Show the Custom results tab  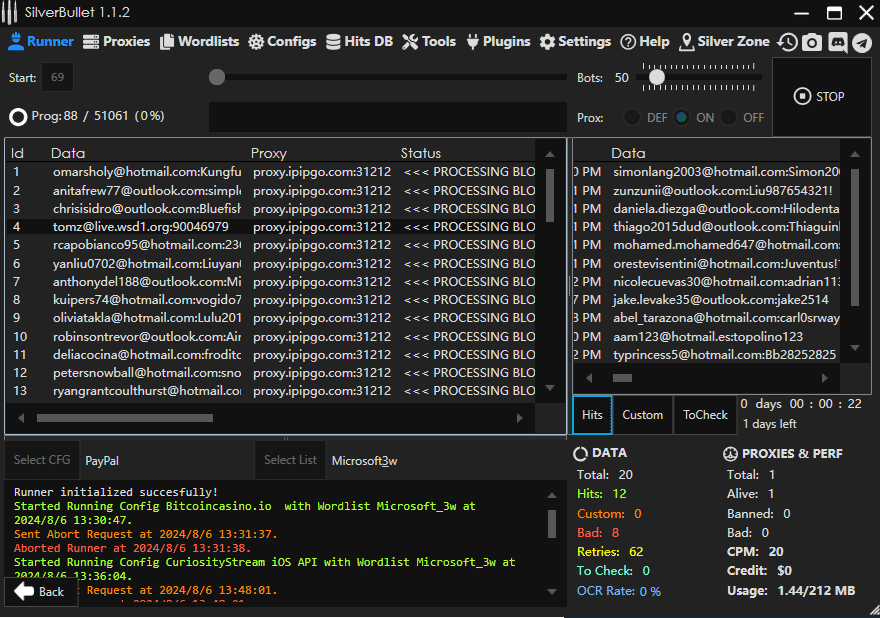coord(642,415)
